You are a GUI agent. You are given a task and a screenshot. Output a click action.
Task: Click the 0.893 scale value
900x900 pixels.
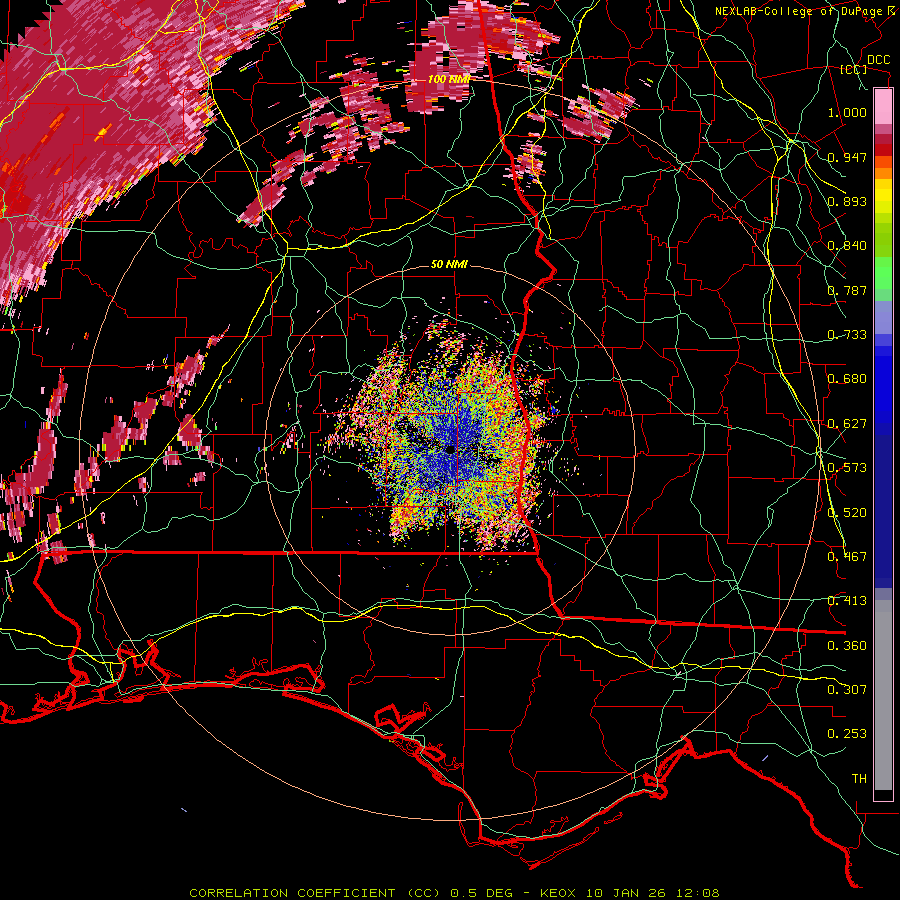pos(847,201)
